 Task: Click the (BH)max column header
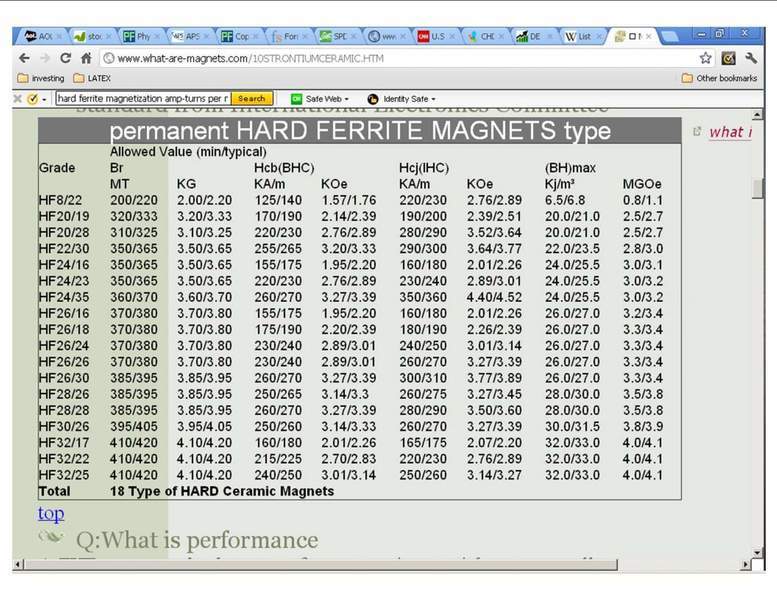click(x=570, y=168)
